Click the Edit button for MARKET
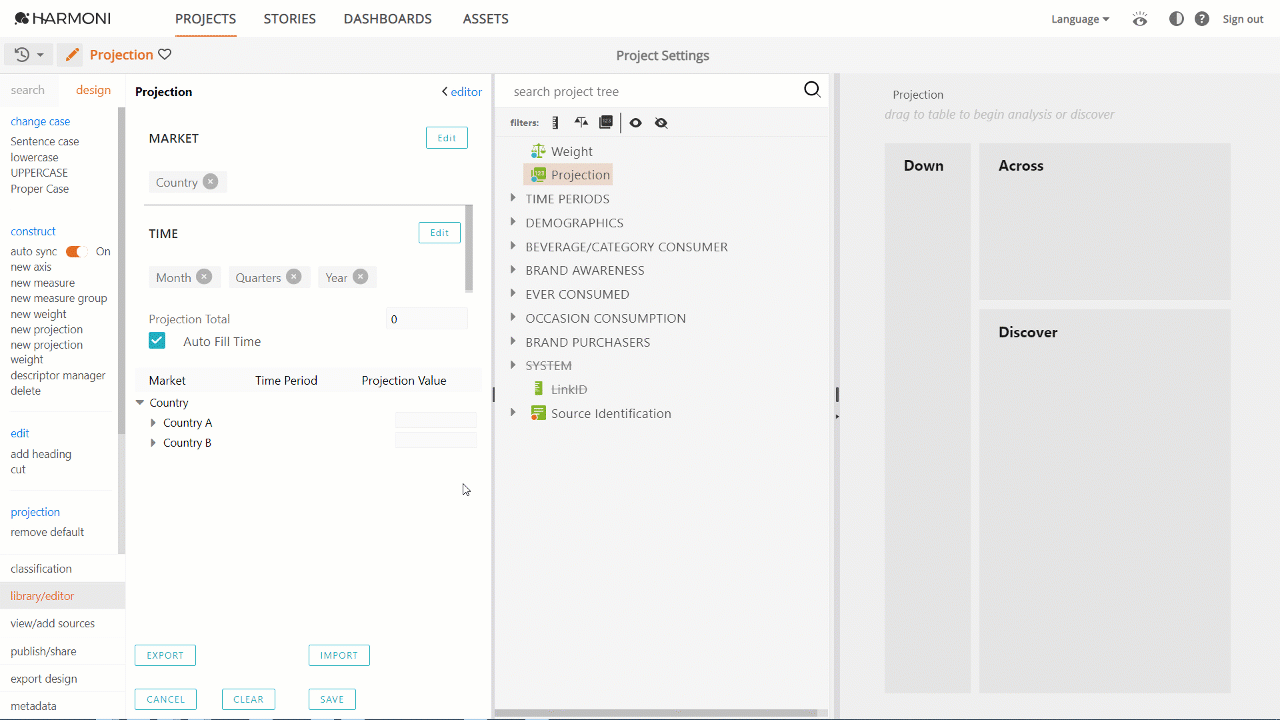This screenshot has width=1280, height=720. coord(446,138)
